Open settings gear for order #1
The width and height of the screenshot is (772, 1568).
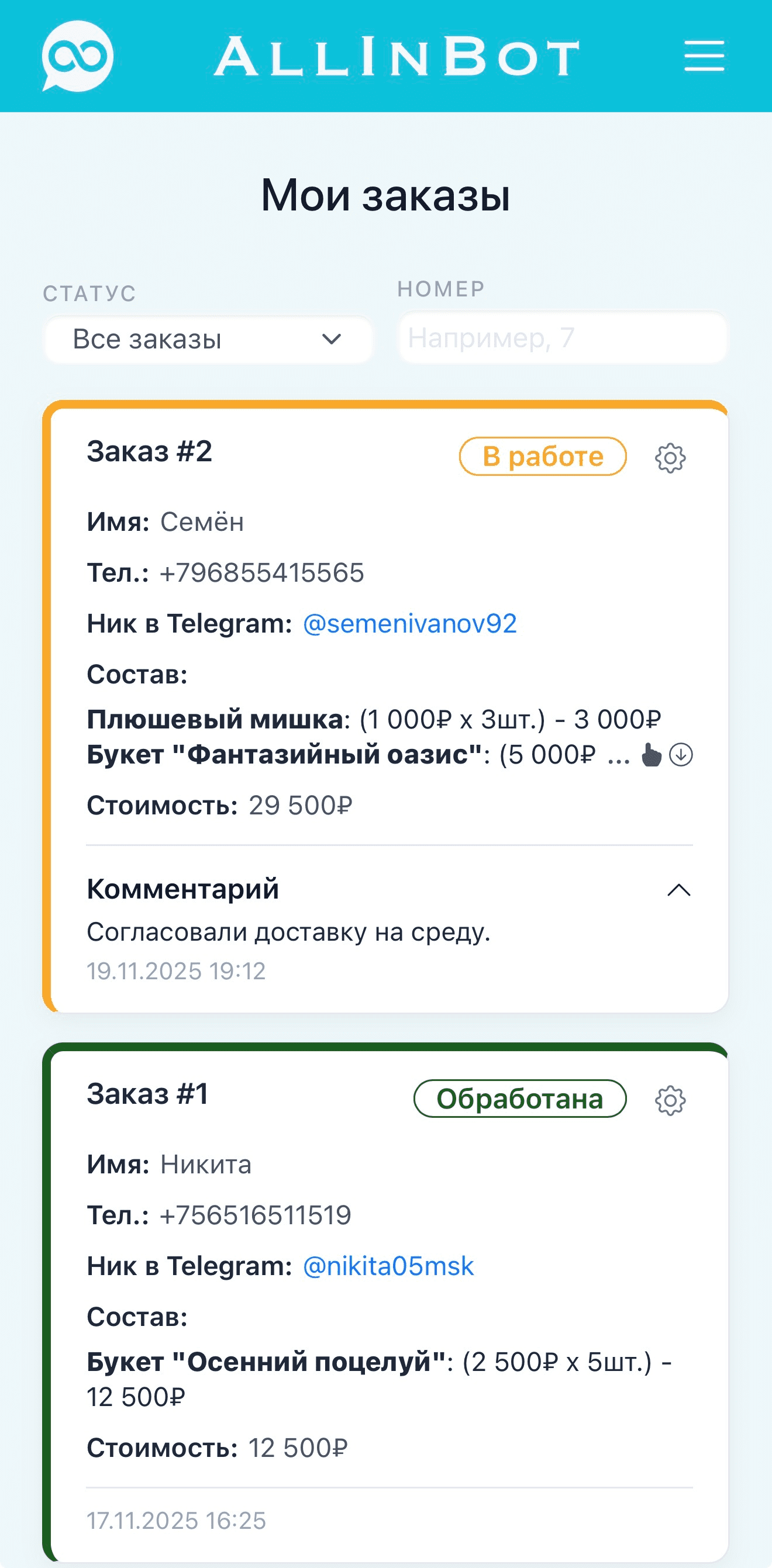(x=670, y=1100)
